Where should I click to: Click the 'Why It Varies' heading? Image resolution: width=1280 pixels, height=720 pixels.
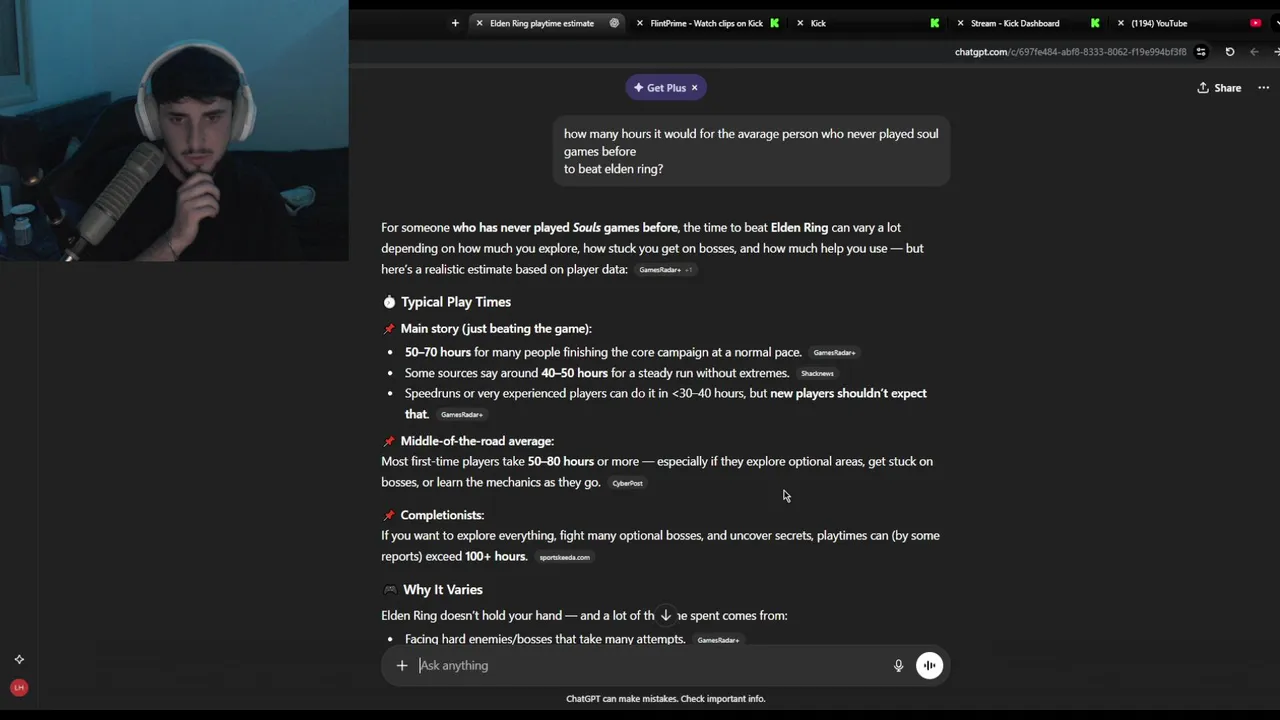point(442,590)
